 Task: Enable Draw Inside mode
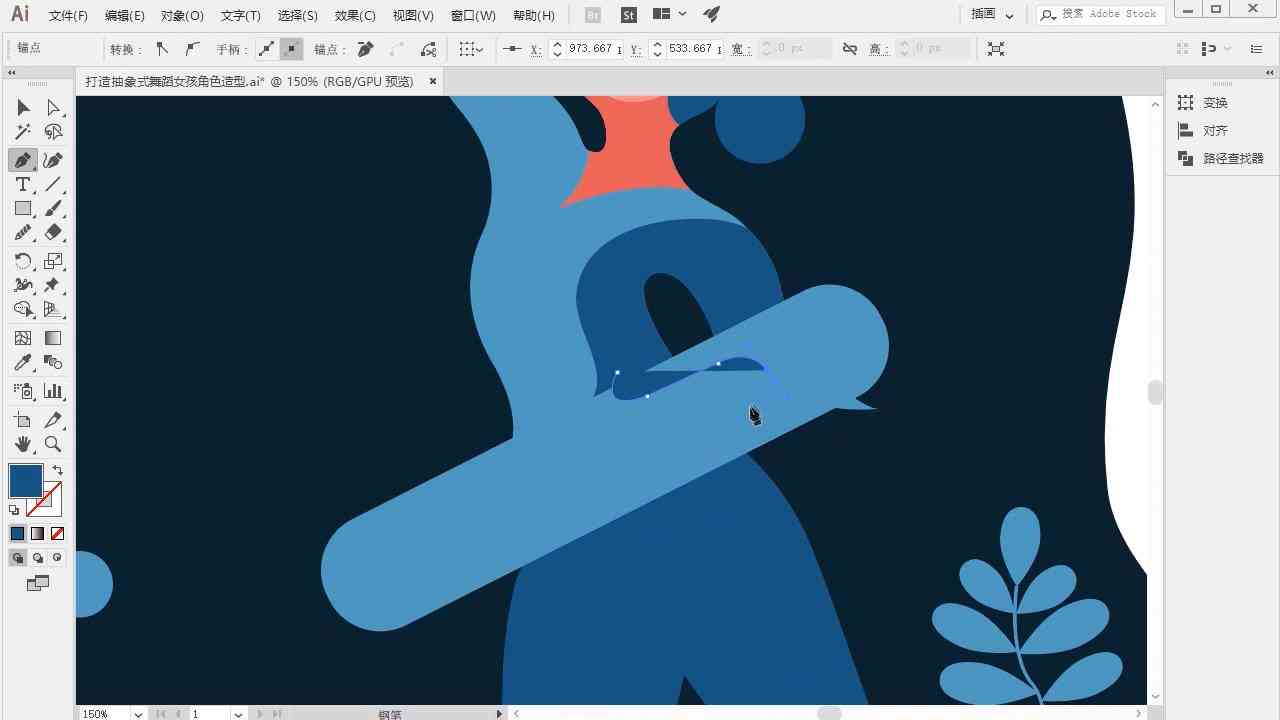tap(57, 558)
